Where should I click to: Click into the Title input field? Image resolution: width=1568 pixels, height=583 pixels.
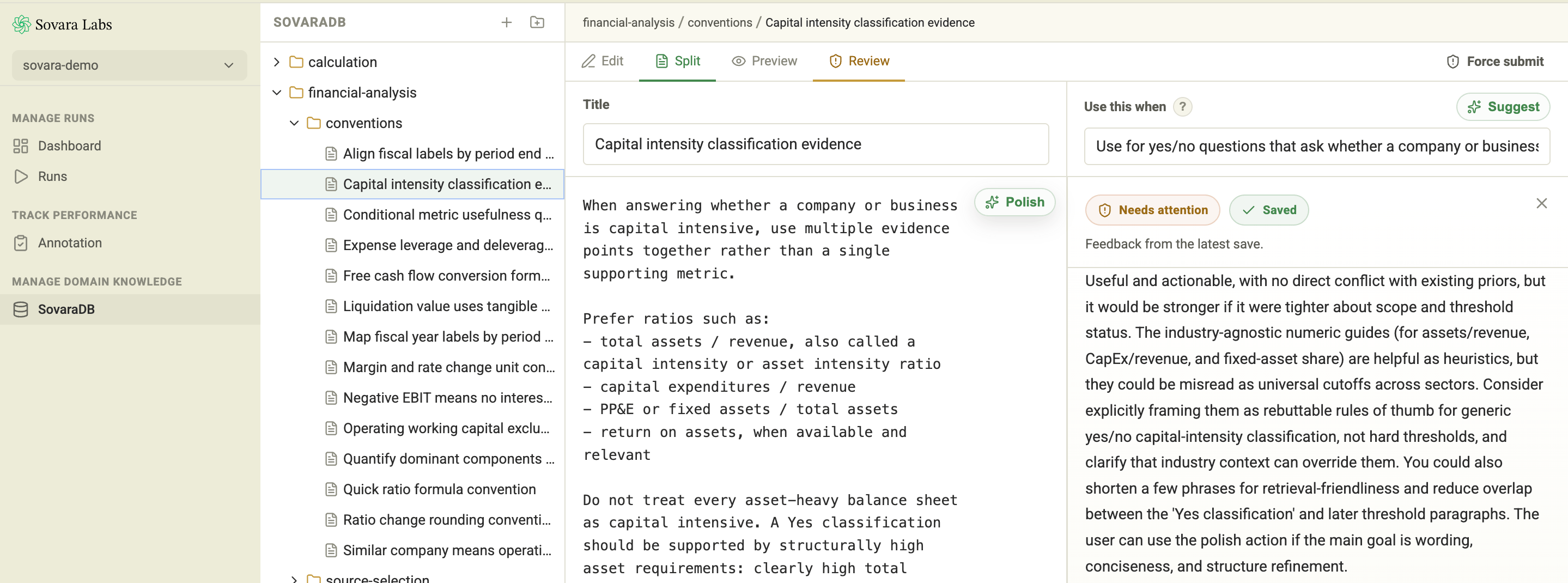coord(816,144)
